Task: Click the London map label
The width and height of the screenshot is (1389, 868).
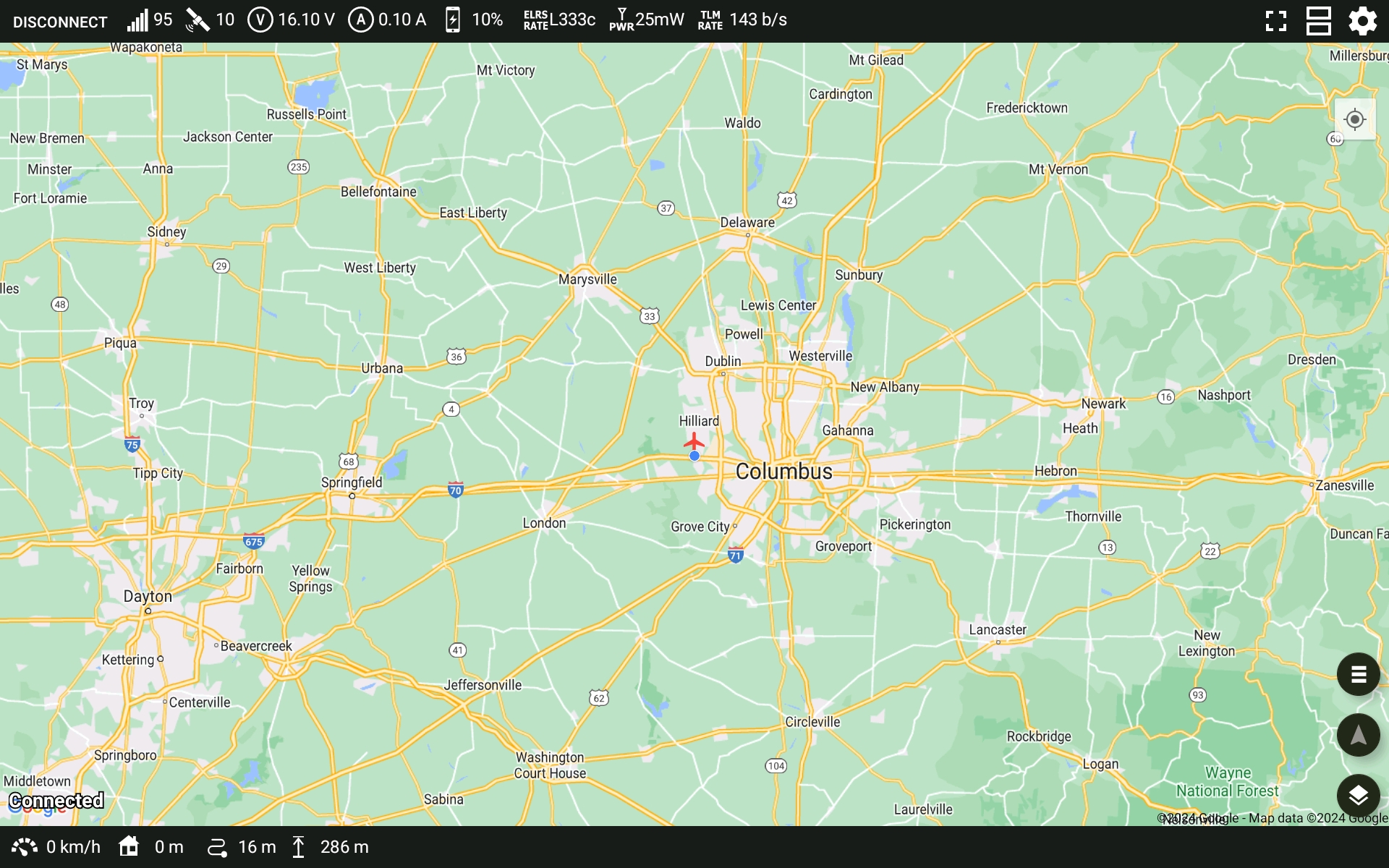Action: click(544, 523)
